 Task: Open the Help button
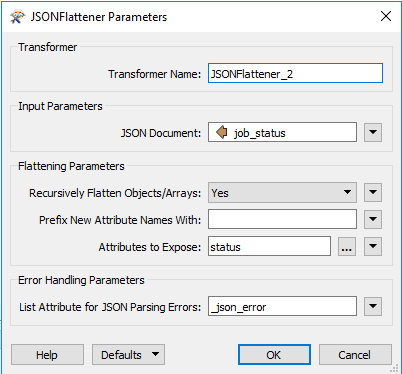pyautogui.click(x=47, y=355)
